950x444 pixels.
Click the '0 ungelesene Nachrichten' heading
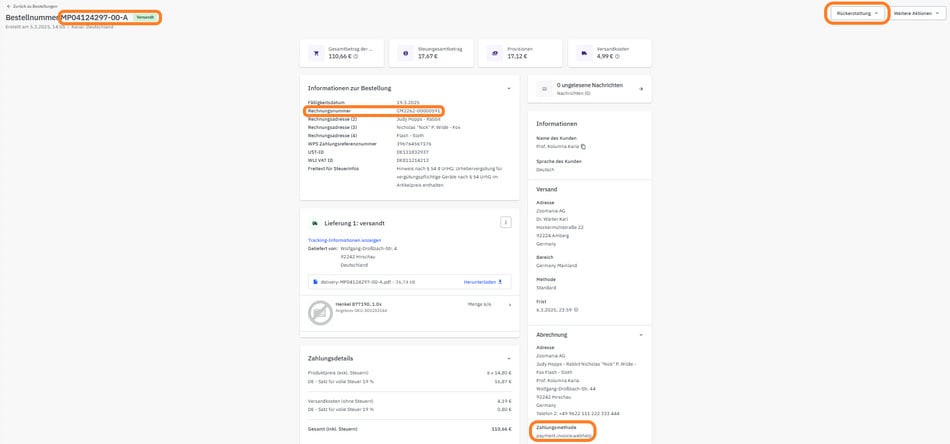590,85
